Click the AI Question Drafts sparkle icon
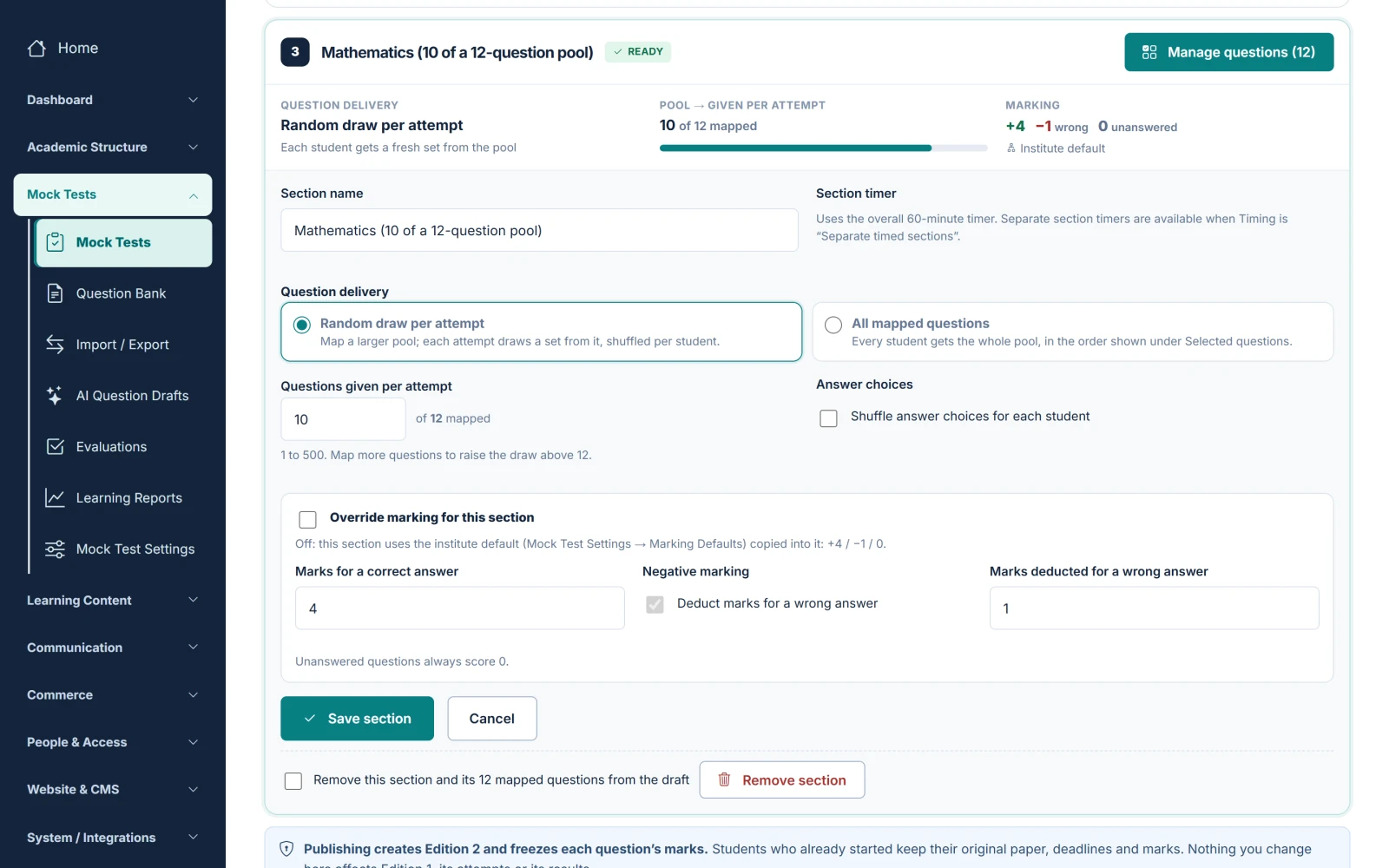This screenshot has height=868, width=1389. point(55,396)
